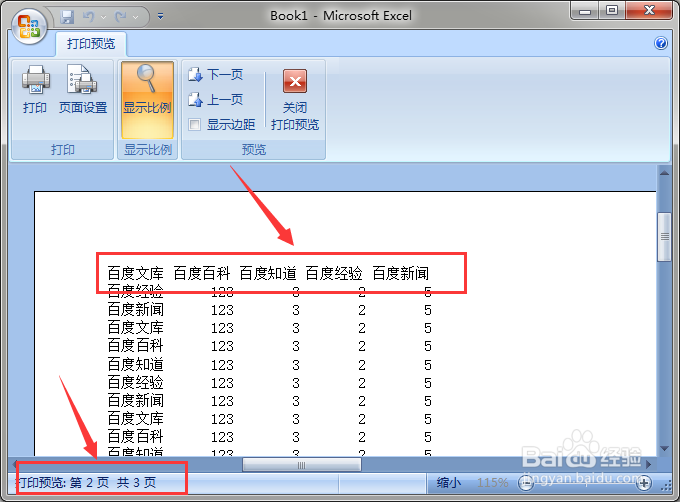The height and width of the screenshot is (502, 680).
Task: Click 关闭打印预览 red X button
Action: (295, 100)
